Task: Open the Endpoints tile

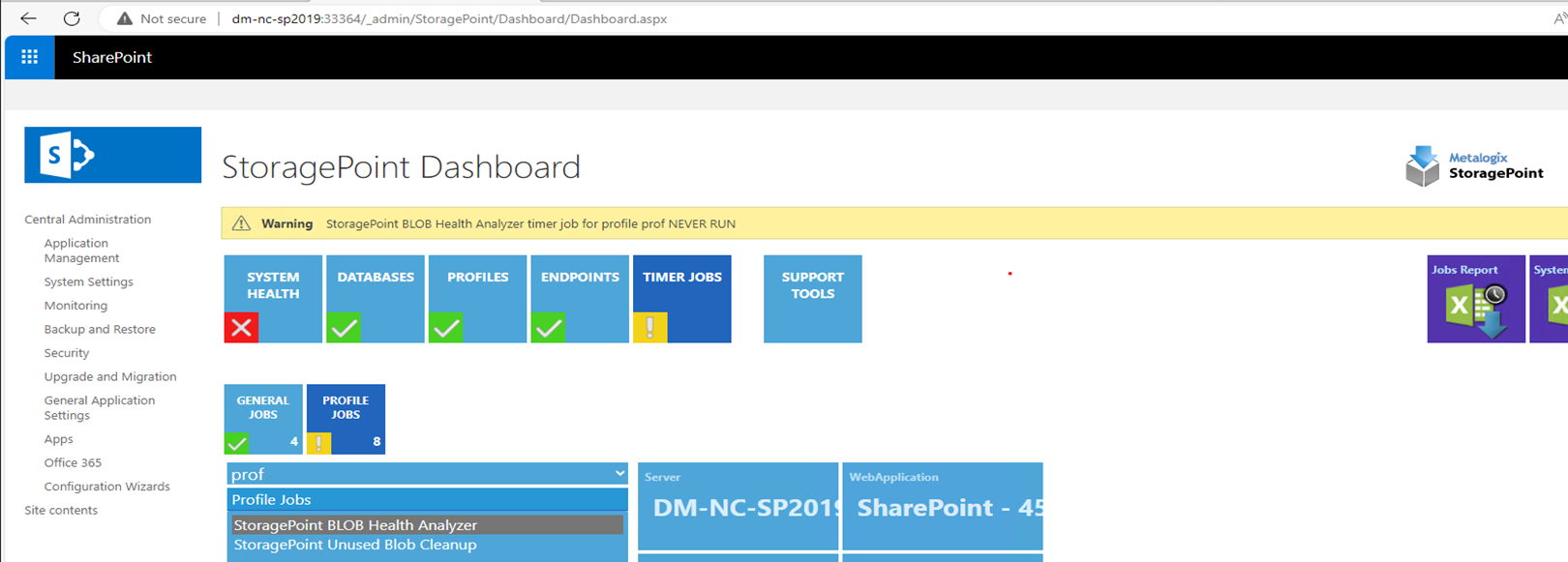Action: click(580, 299)
